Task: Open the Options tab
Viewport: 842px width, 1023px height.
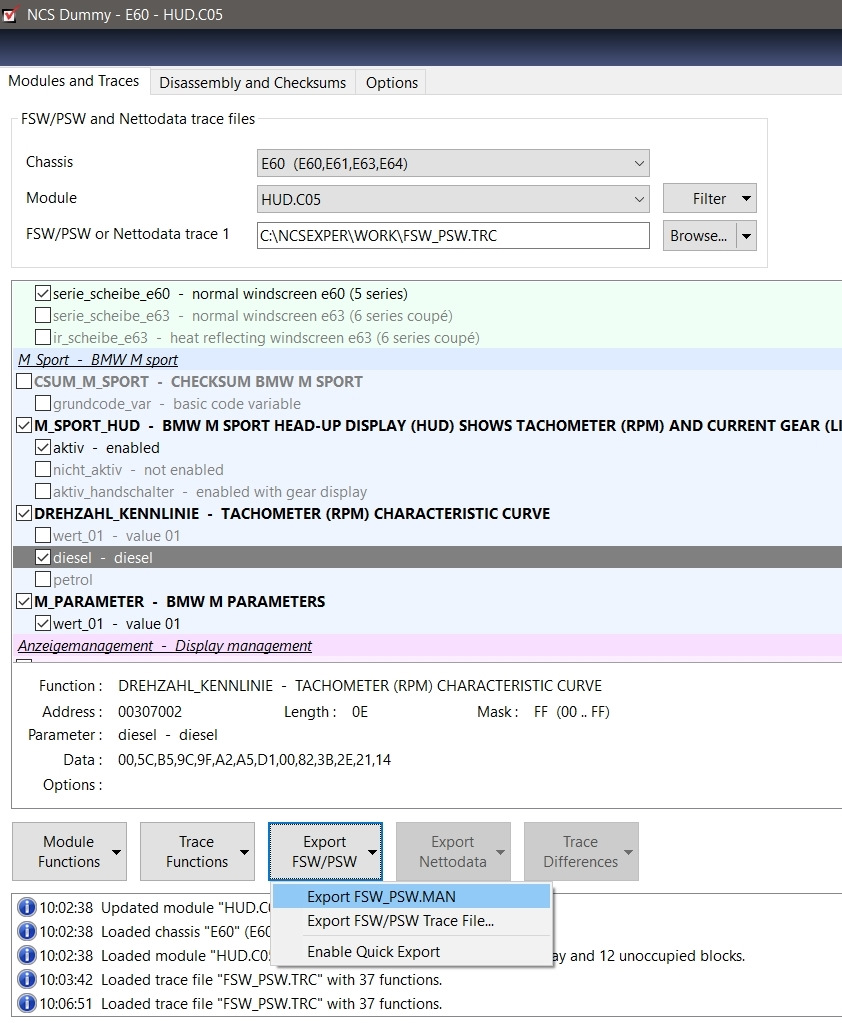Action: pos(391,83)
